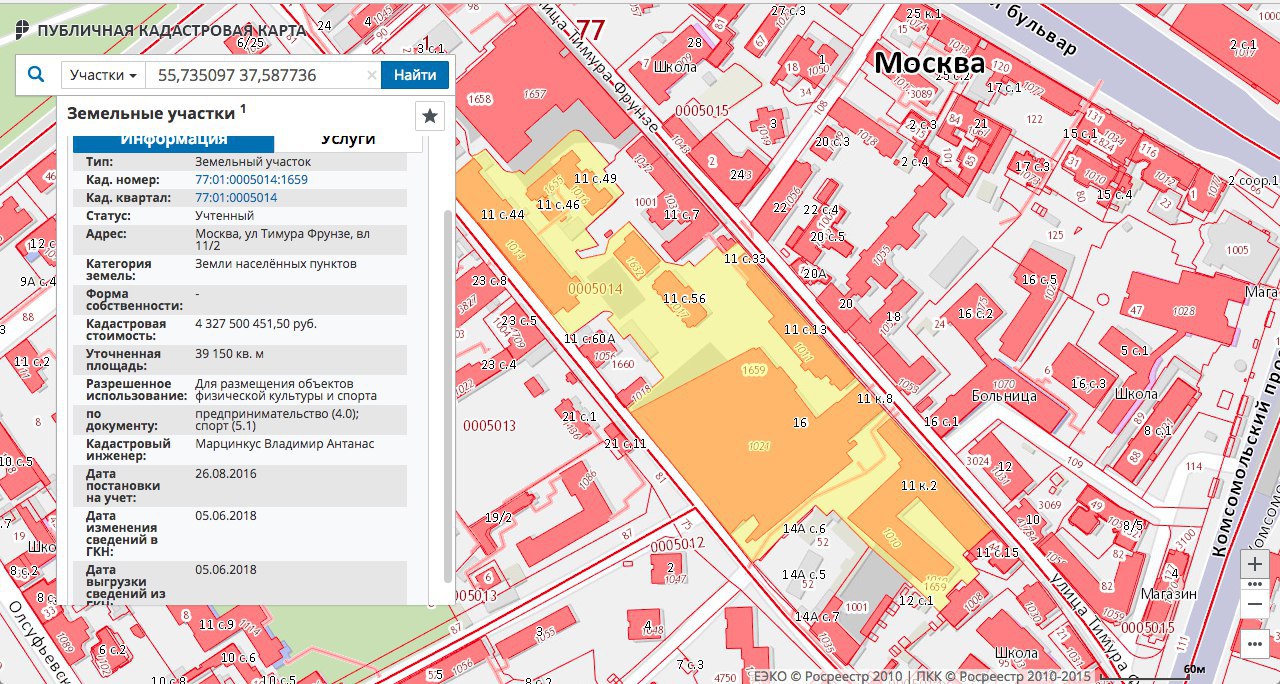Viewport: 1280px width, 684px height.
Task: Click building label 11 с.44
Action: point(503,215)
